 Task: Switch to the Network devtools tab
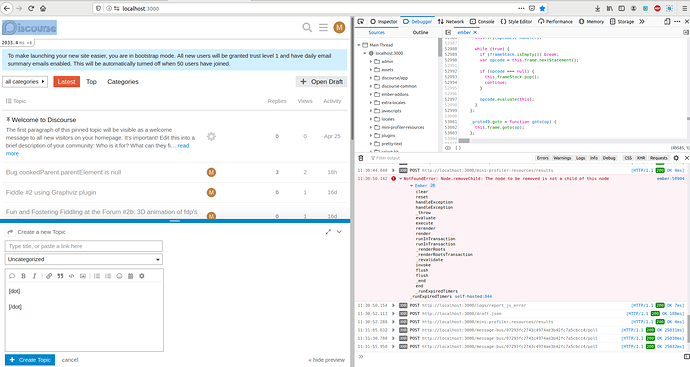pyautogui.click(x=451, y=21)
